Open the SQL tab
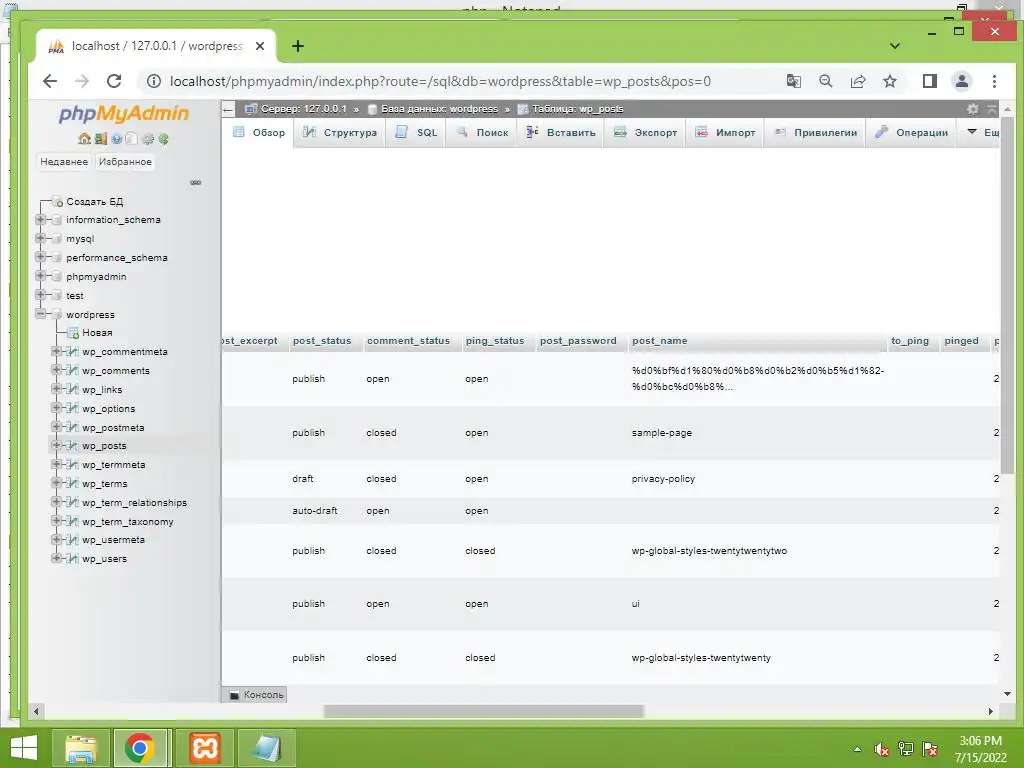 click(416, 133)
